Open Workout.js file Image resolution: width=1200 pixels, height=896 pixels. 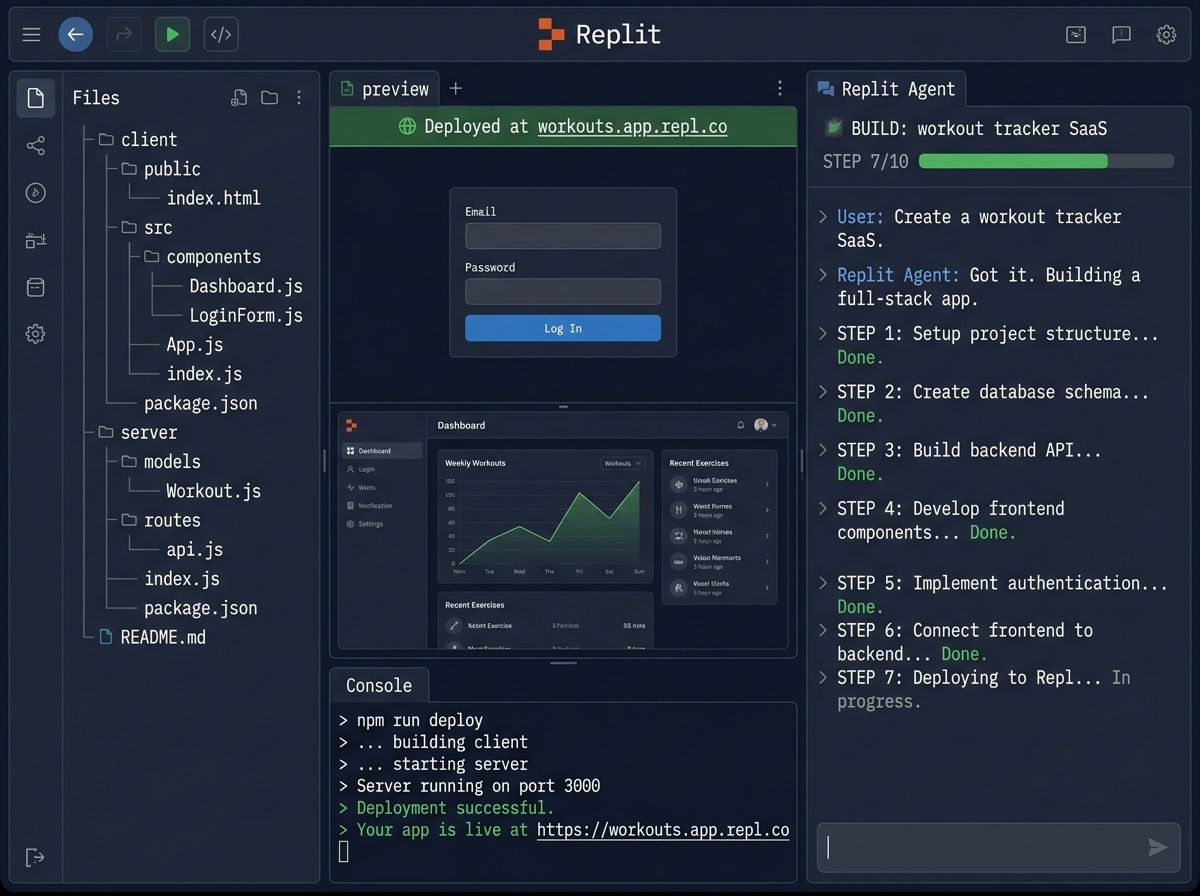(x=213, y=491)
